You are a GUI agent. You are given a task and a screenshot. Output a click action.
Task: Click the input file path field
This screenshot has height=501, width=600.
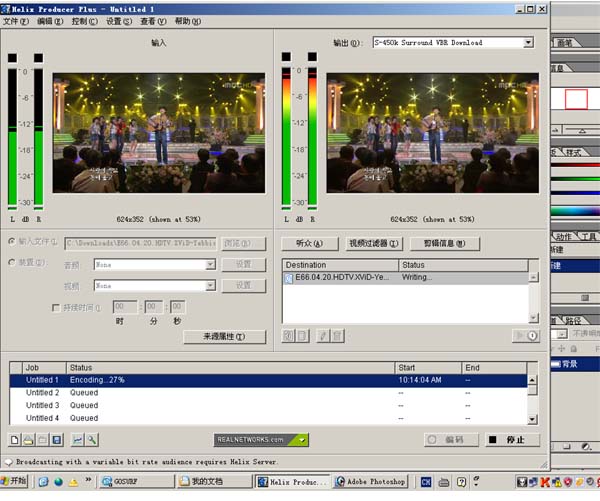pos(140,243)
